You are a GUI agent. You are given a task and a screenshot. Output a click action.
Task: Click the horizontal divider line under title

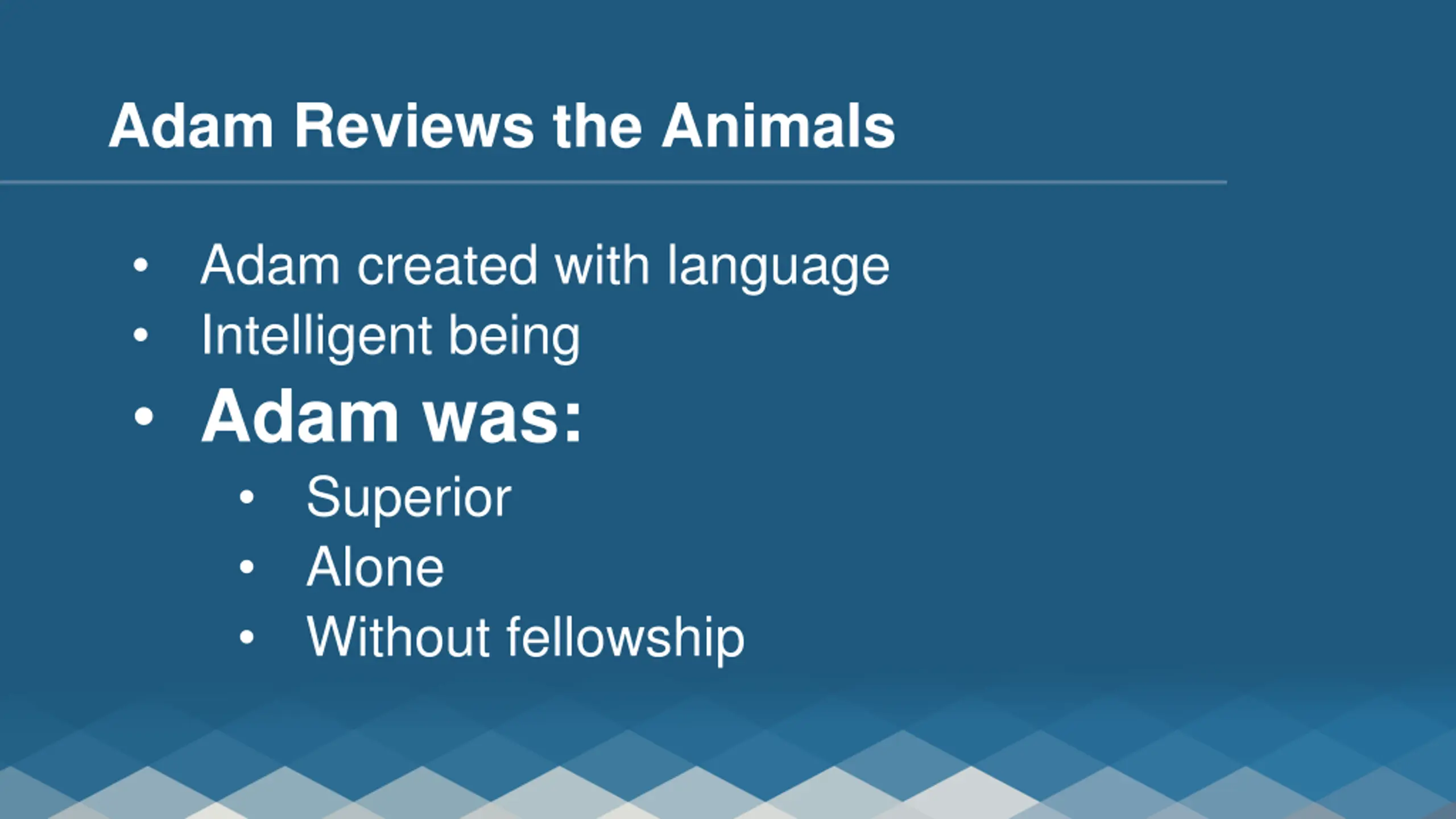(613, 182)
